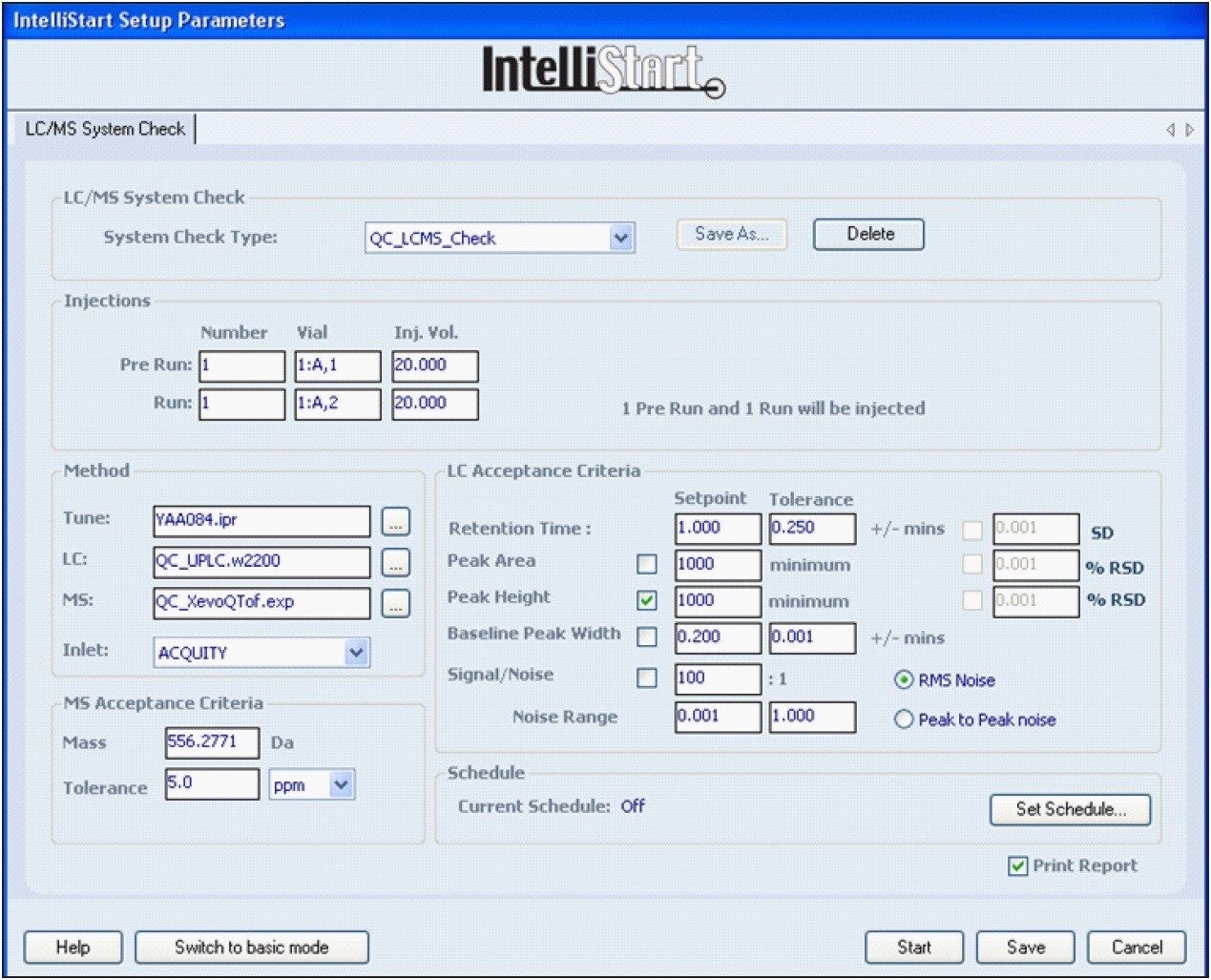
Task: Click the Pre Run Vial field
Action: point(338,366)
